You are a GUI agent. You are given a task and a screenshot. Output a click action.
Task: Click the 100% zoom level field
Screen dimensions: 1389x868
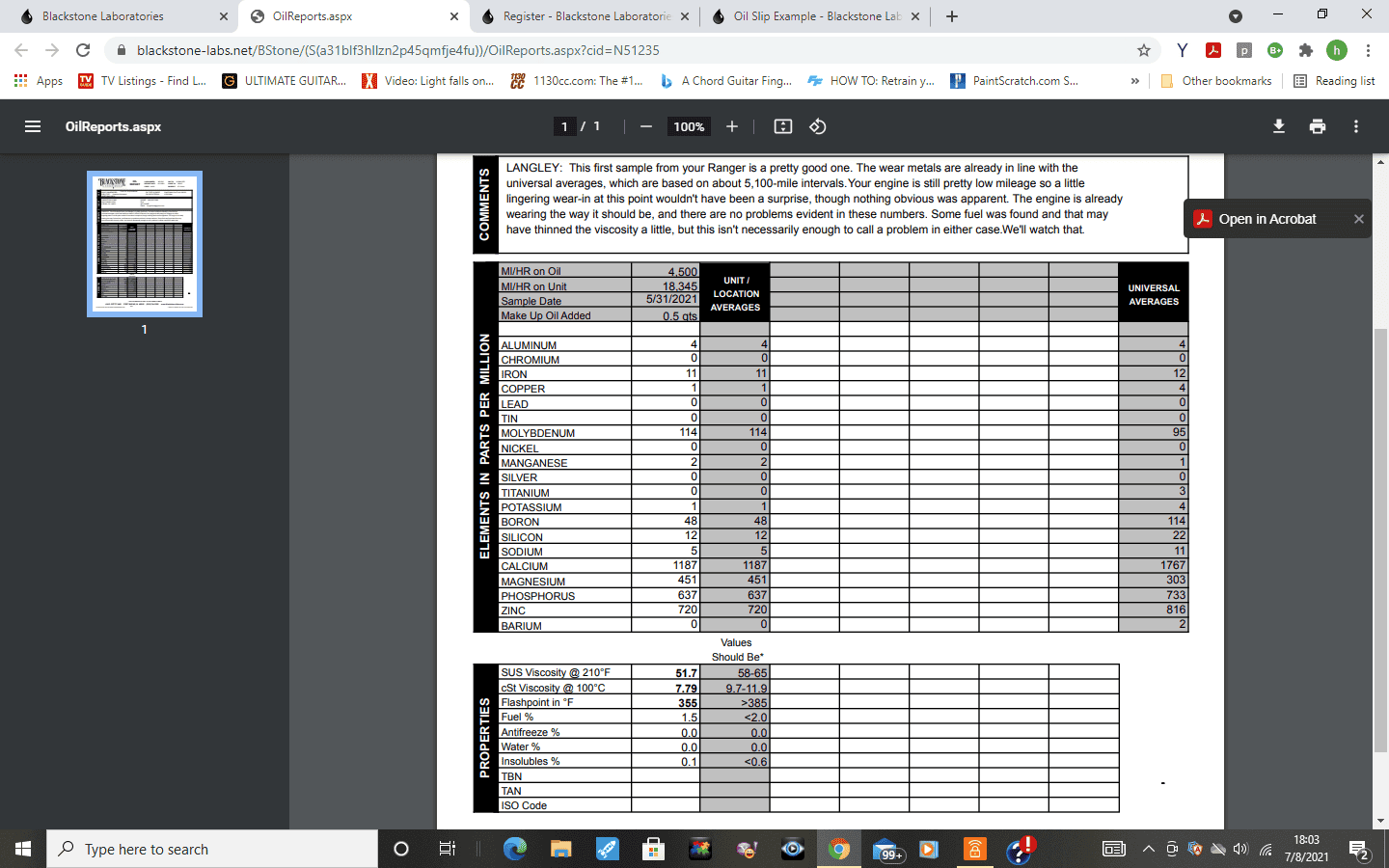(x=689, y=126)
